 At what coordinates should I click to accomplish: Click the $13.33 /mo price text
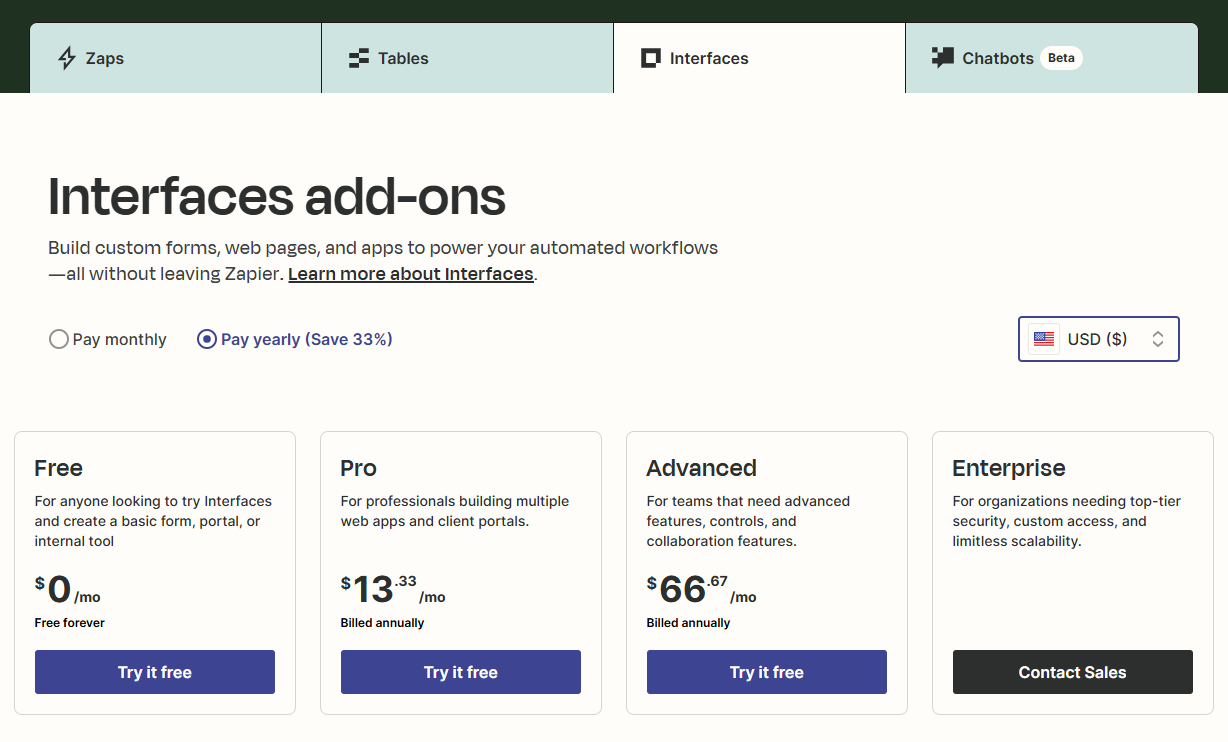tap(393, 589)
